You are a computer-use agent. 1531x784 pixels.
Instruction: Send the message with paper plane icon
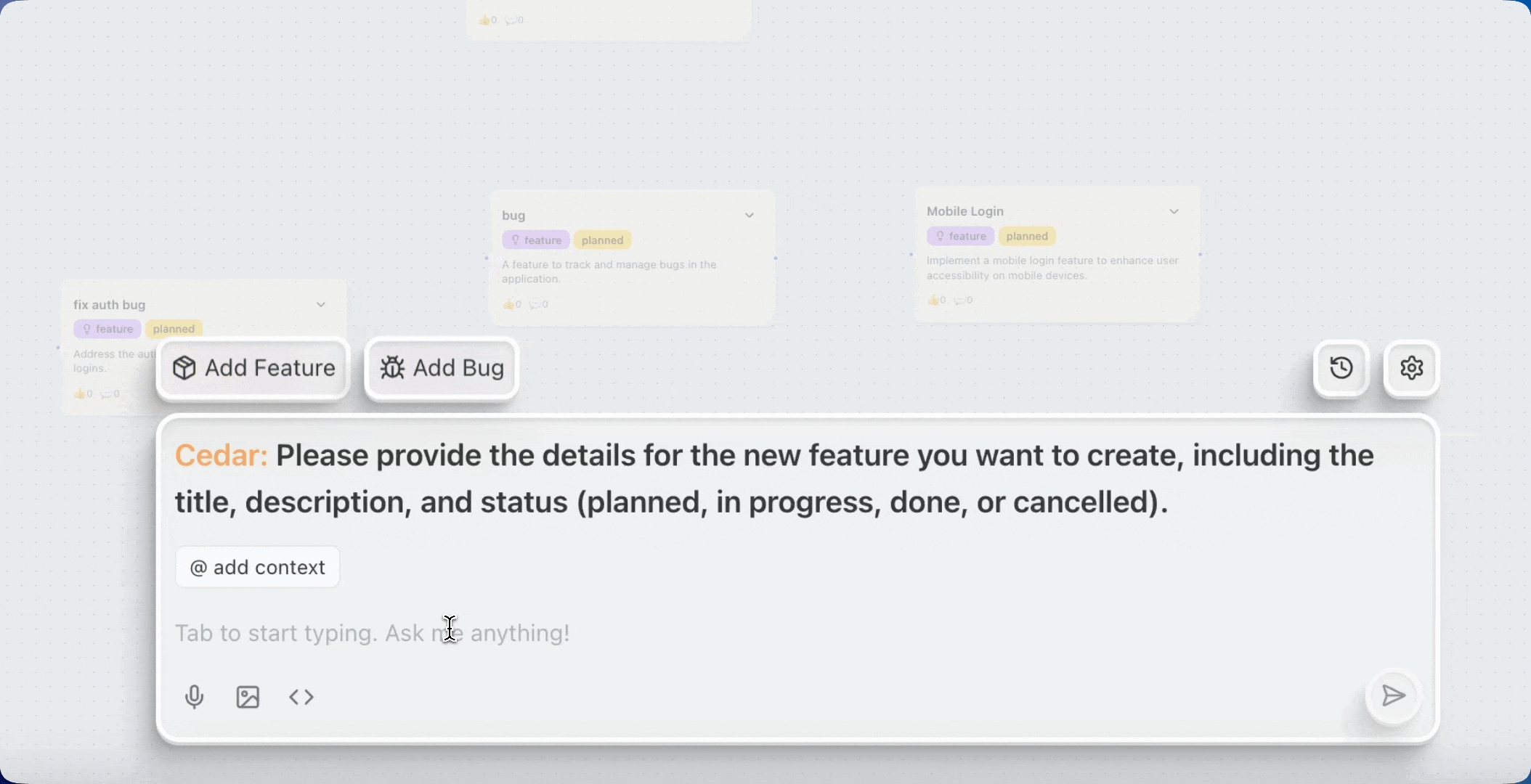click(x=1393, y=695)
